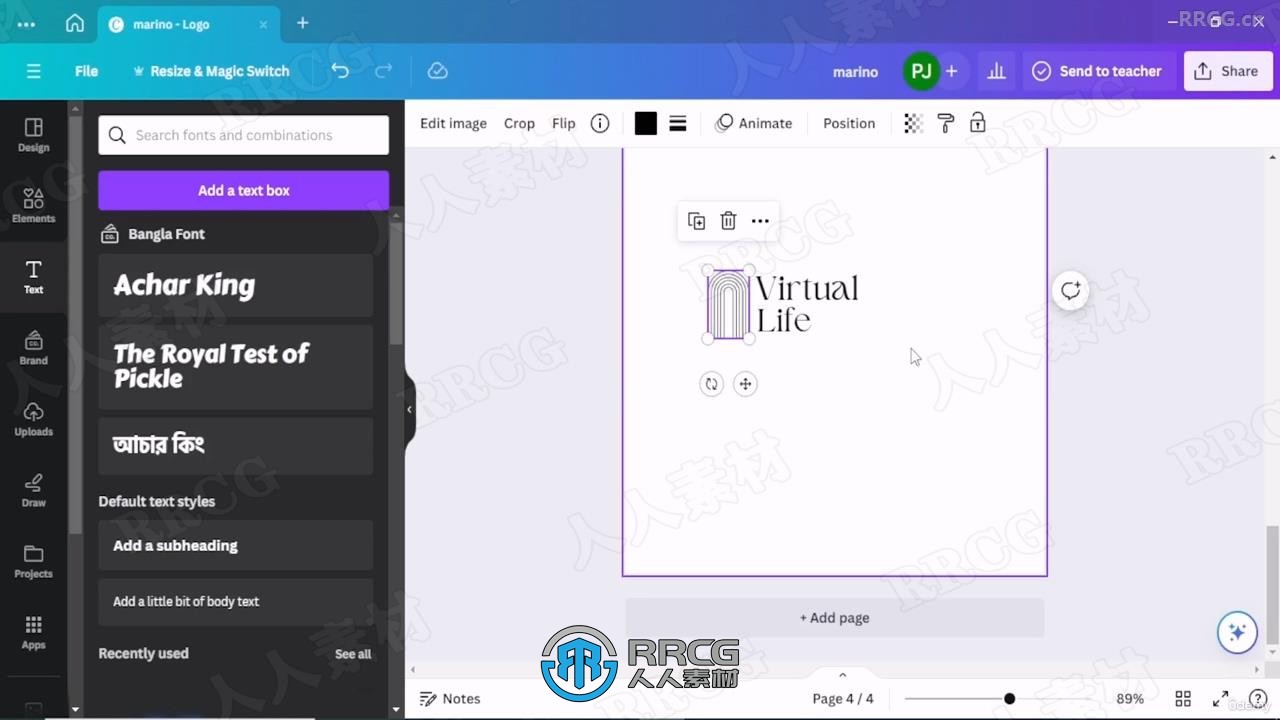
Task: Open the Design panel in sidebar
Action: 33,135
